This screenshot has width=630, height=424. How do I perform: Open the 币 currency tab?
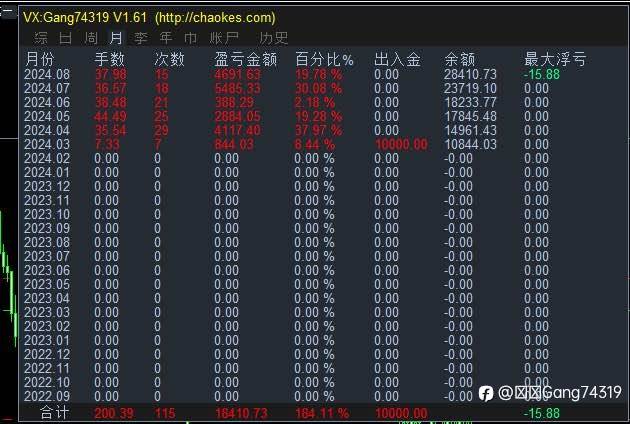pos(191,38)
